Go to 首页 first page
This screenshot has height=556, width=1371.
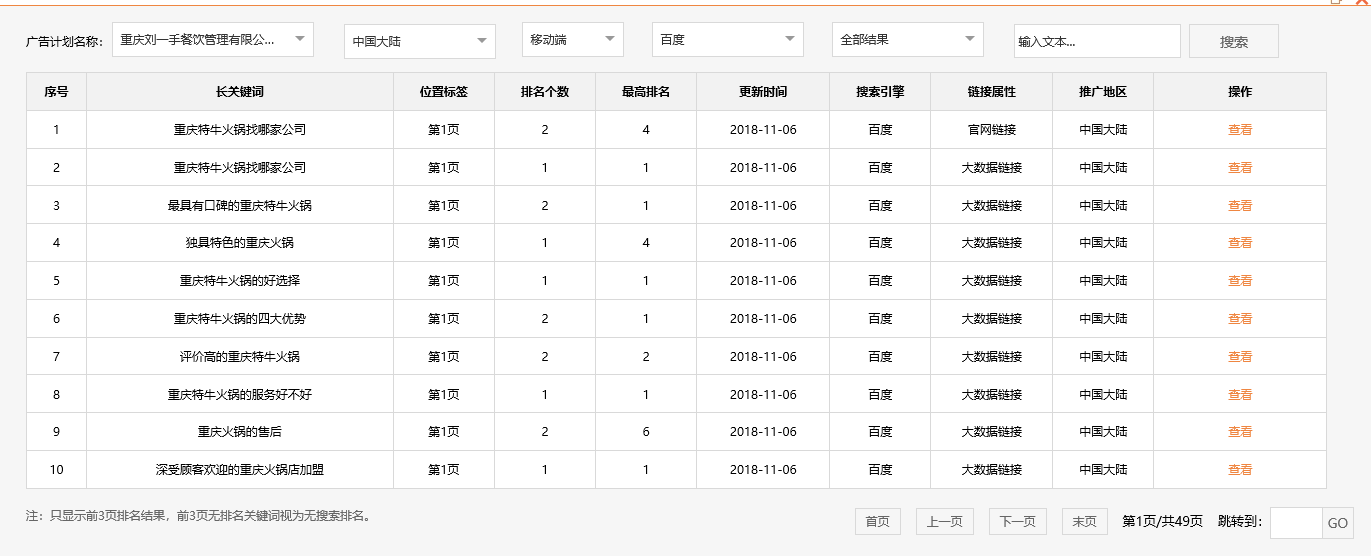877,522
